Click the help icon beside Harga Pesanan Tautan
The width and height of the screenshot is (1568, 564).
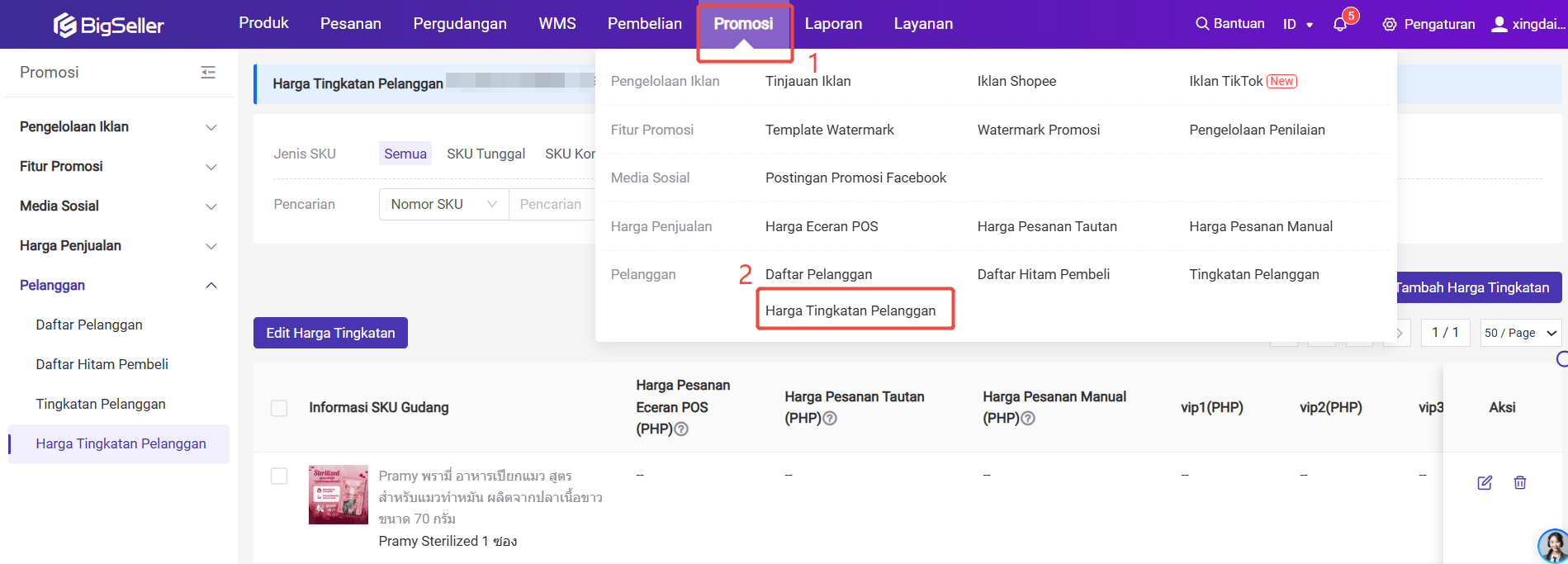(x=831, y=419)
